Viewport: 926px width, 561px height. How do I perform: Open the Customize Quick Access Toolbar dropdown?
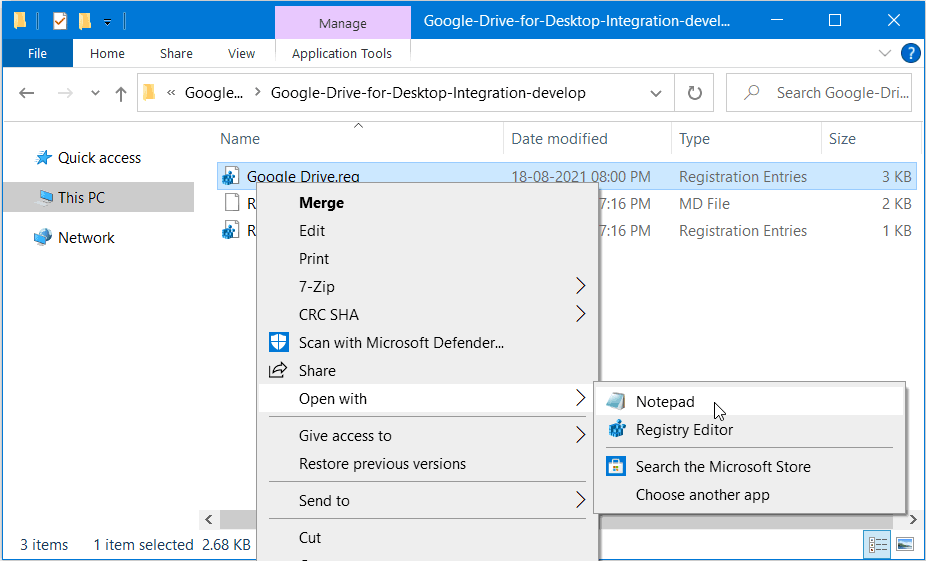tap(107, 22)
